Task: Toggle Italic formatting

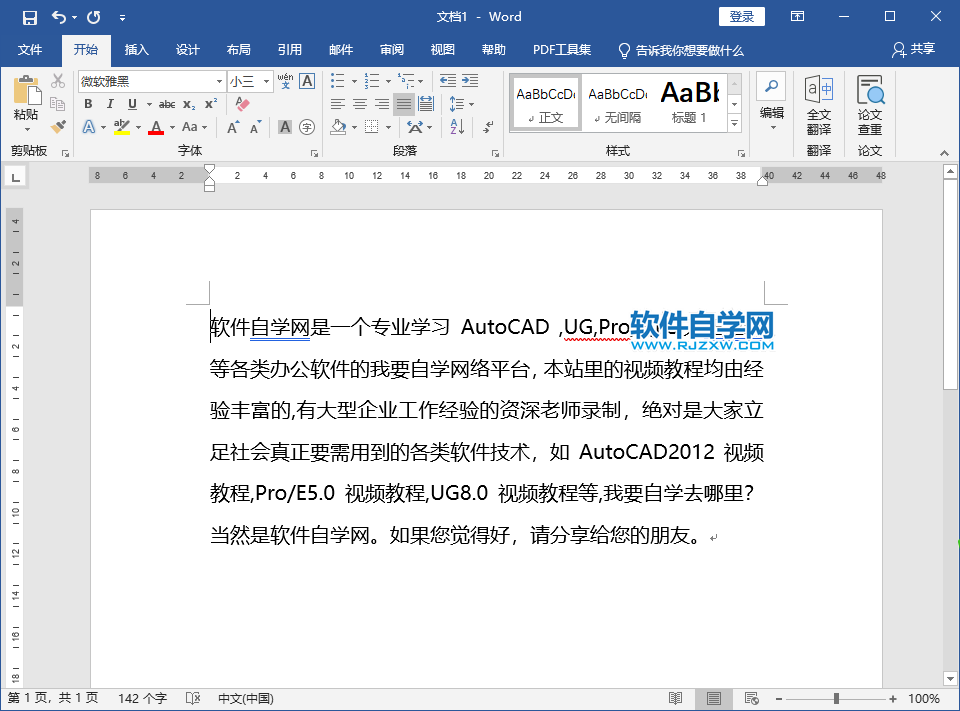Action: (x=110, y=104)
